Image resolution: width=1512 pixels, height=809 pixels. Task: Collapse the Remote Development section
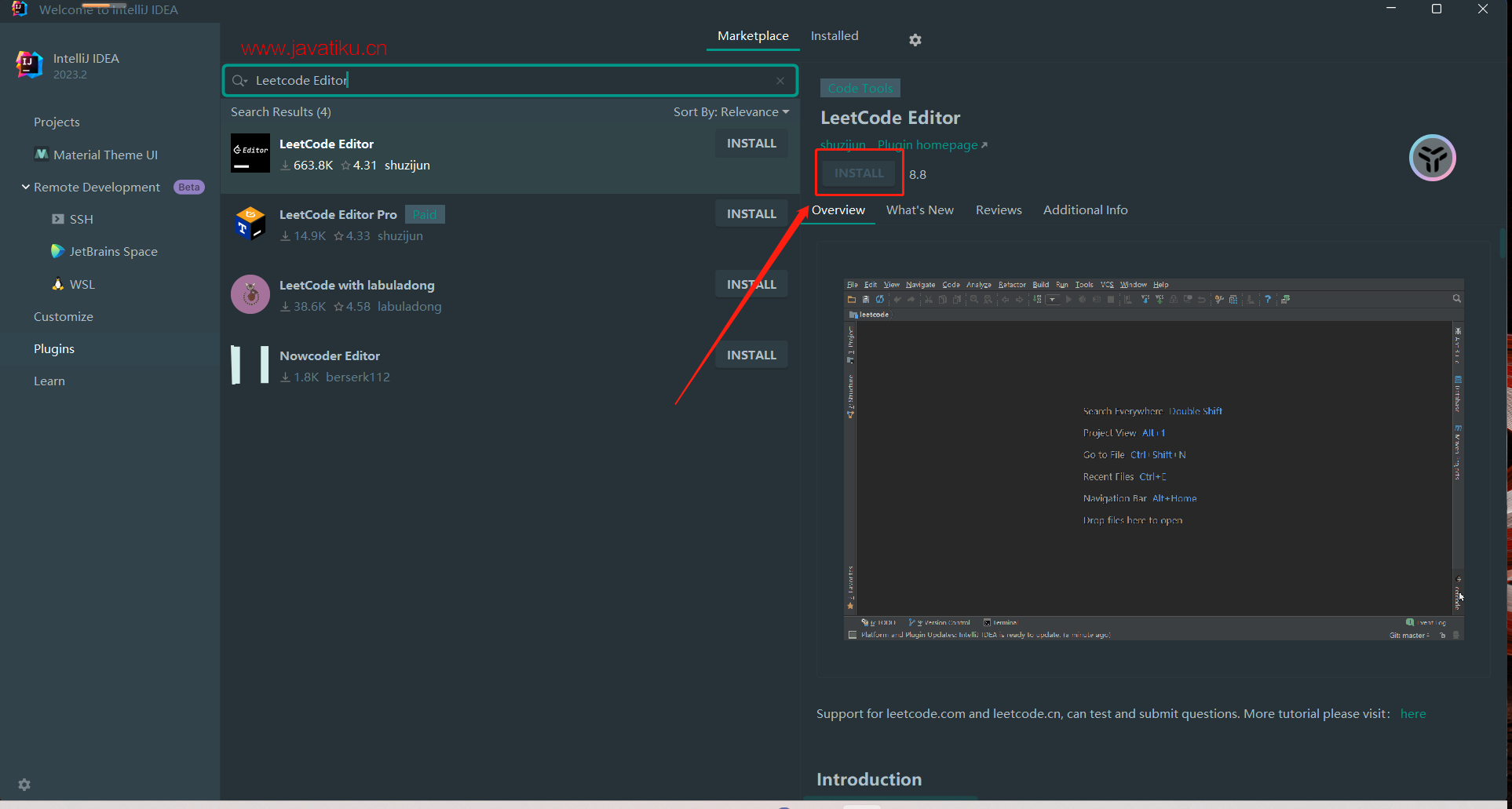[26, 187]
